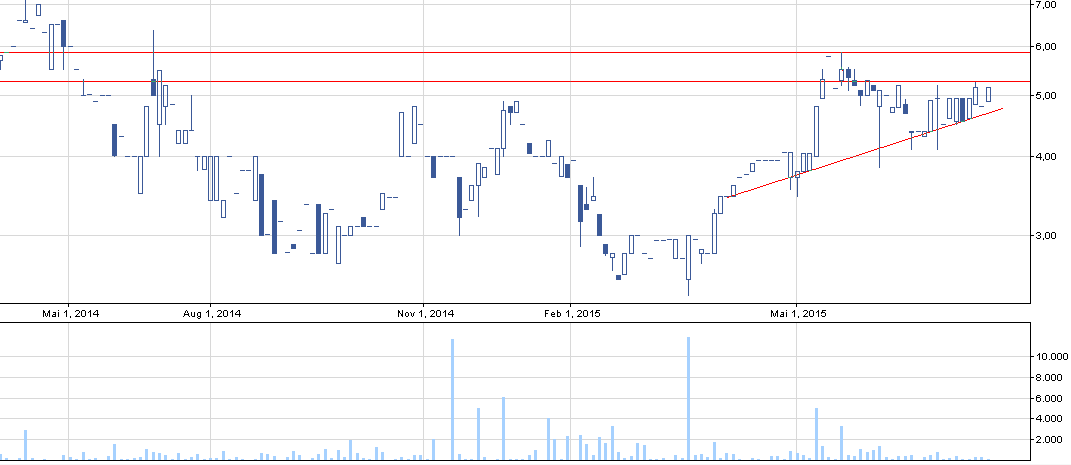Select the 3,00 price axis label

tap(1046, 236)
